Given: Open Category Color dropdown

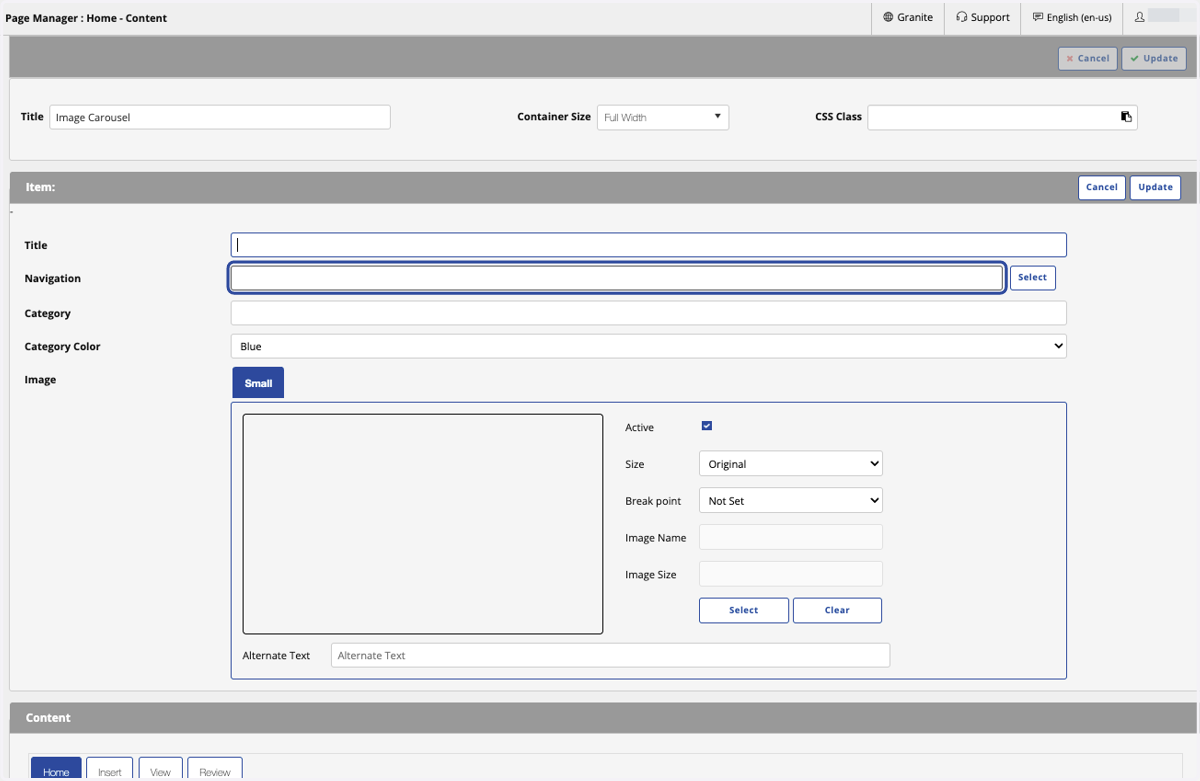Looking at the screenshot, I should click(x=648, y=346).
